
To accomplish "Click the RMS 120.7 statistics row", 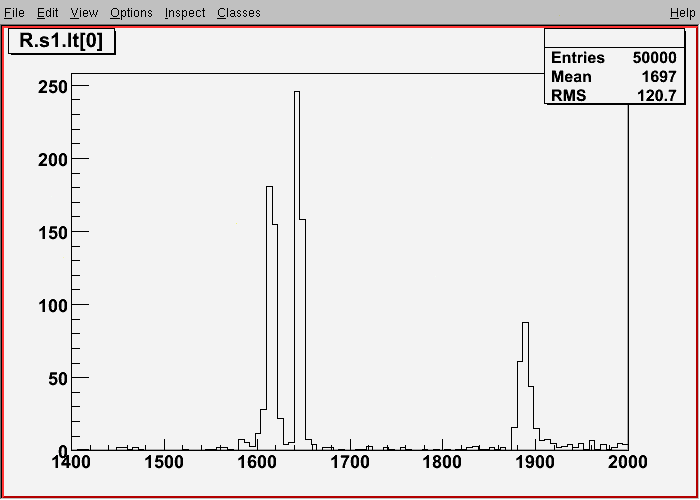I will click(x=614, y=95).
